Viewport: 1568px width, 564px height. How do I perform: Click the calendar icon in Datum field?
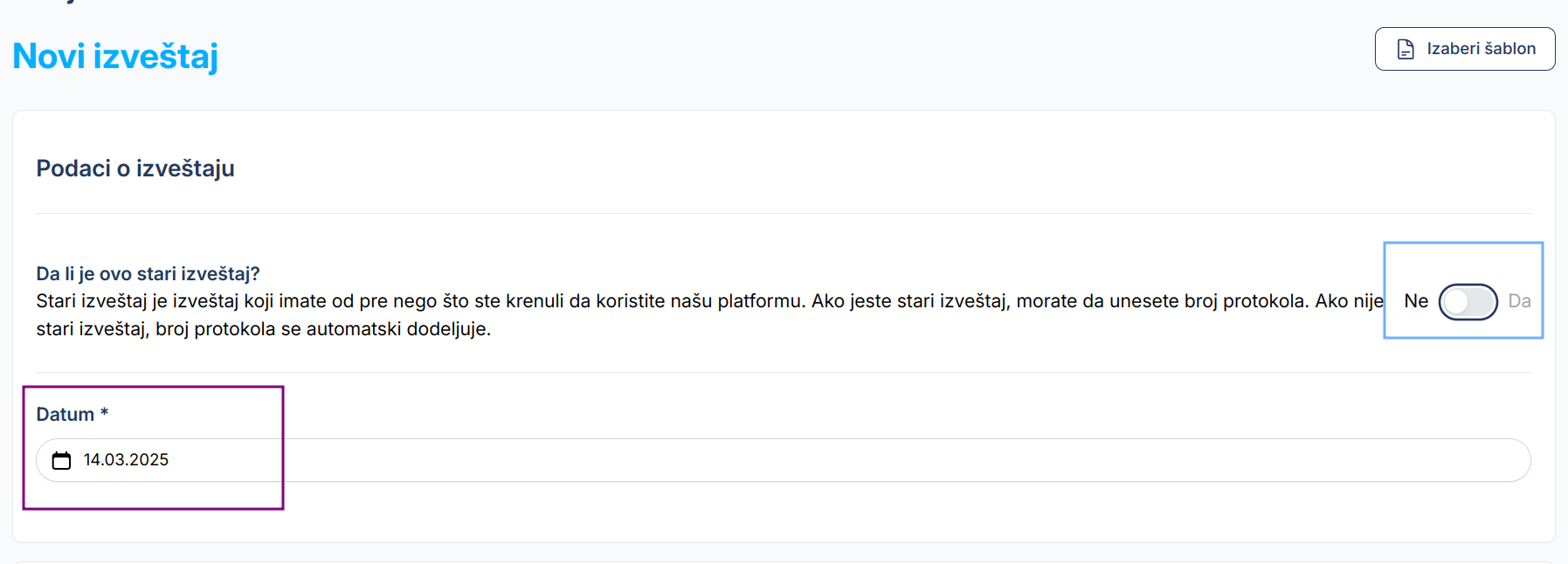[61, 460]
